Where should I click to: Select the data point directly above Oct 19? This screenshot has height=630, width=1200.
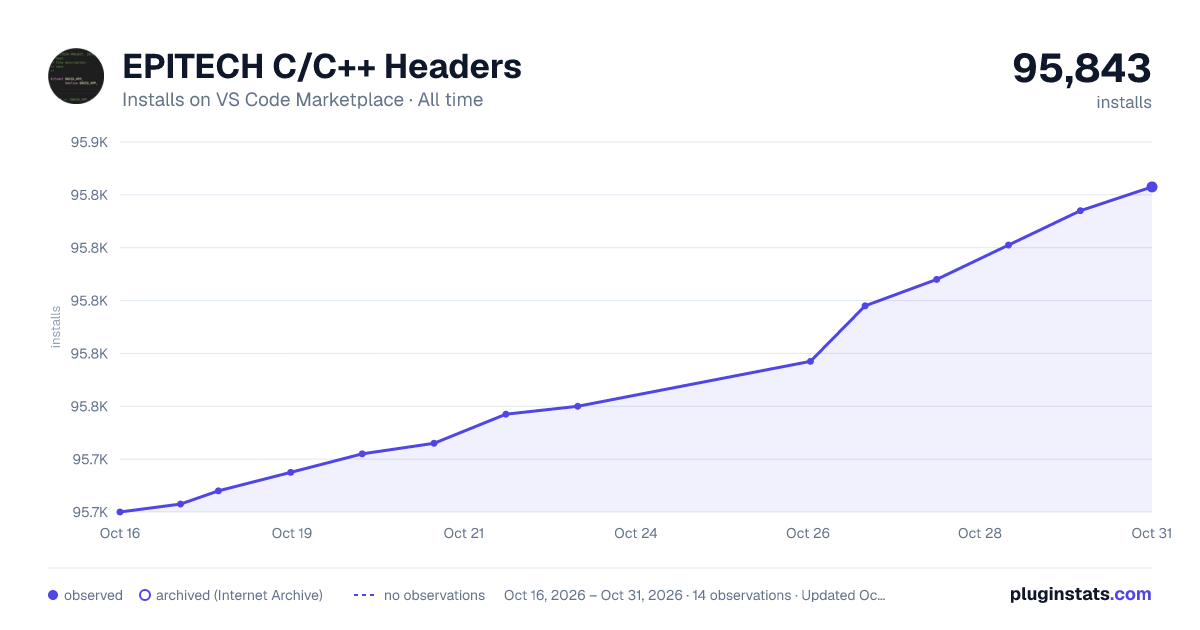(x=291, y=472)
